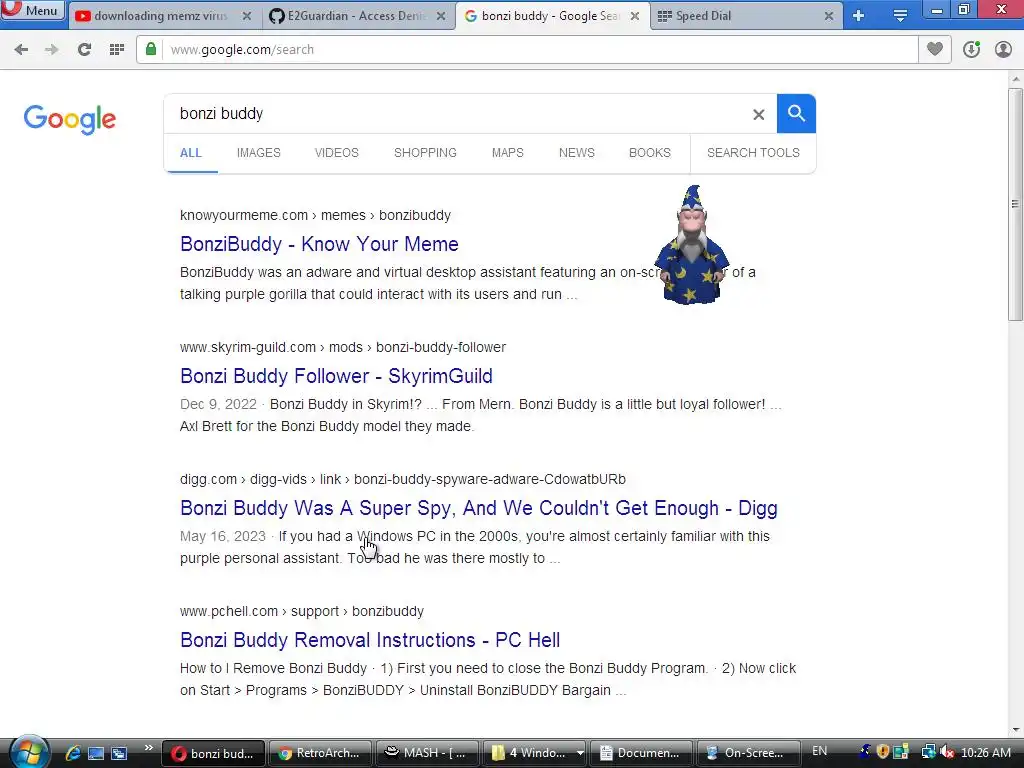
Task: Switch to VIDEOS results
Action: [x=336, y=153]
